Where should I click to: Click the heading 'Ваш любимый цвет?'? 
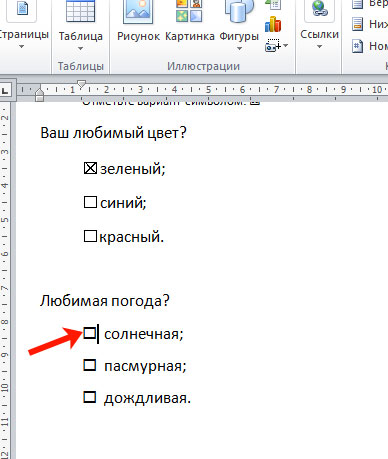[x=113, y=133]
